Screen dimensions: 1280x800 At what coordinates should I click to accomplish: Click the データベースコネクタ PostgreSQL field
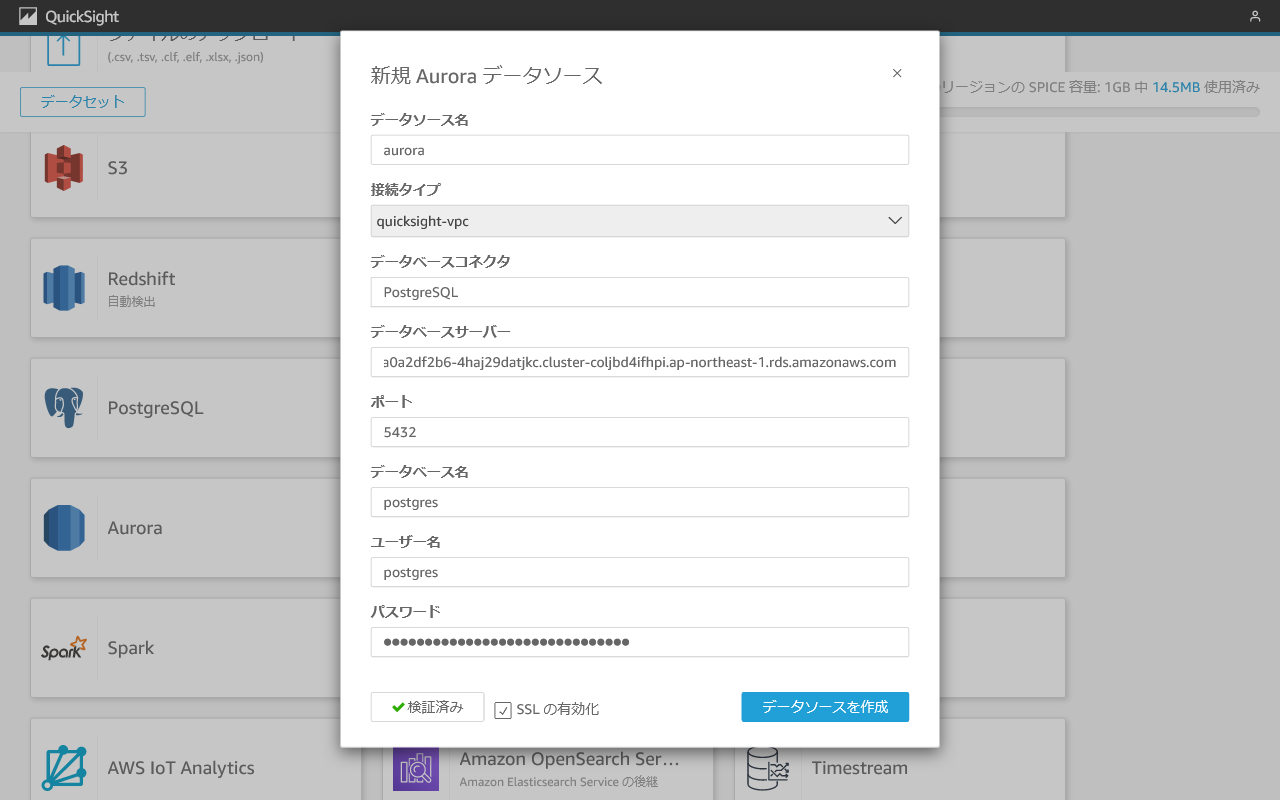pyautogui.click(x=640, y=292)
